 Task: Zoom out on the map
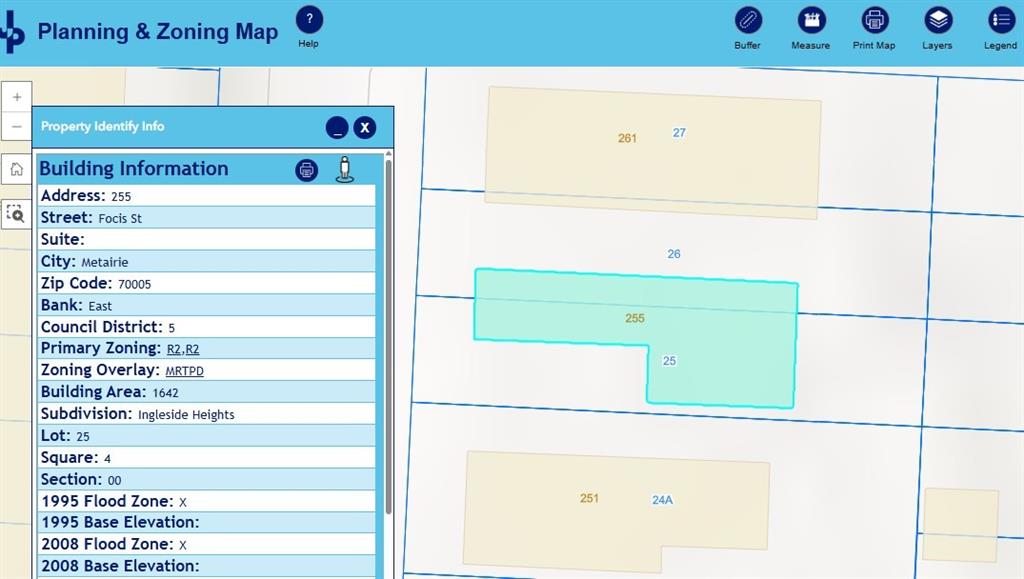17,127
